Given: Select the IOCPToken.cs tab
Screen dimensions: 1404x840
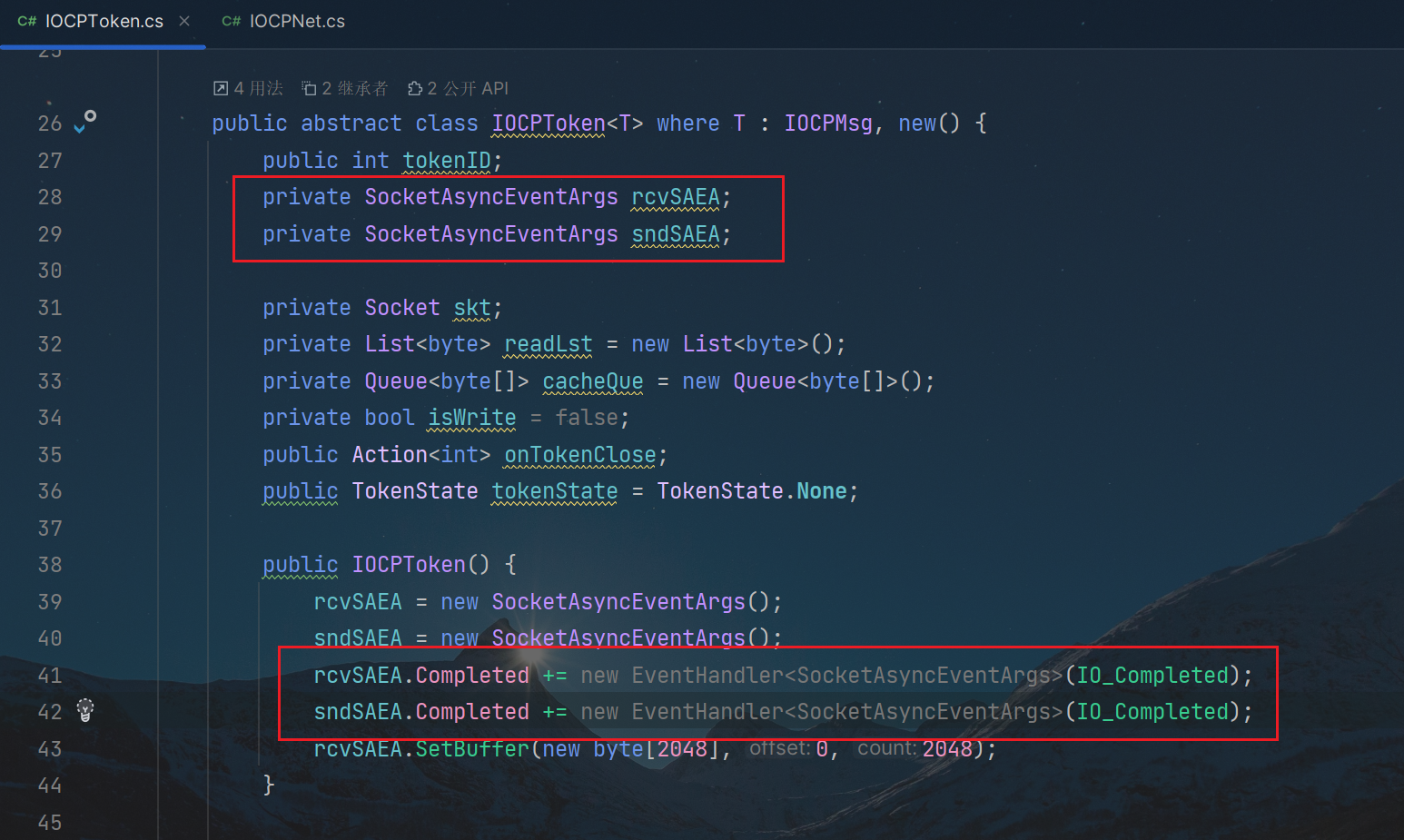Looking at the screenshot, I should (x=104, y=21).
